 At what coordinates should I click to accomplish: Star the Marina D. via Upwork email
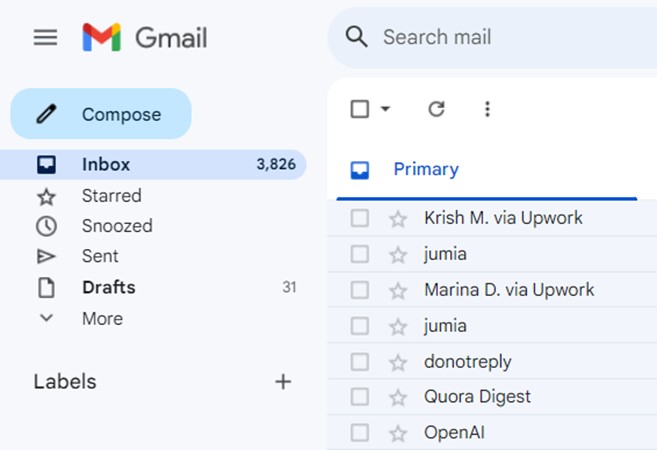[x=398, y=291]
